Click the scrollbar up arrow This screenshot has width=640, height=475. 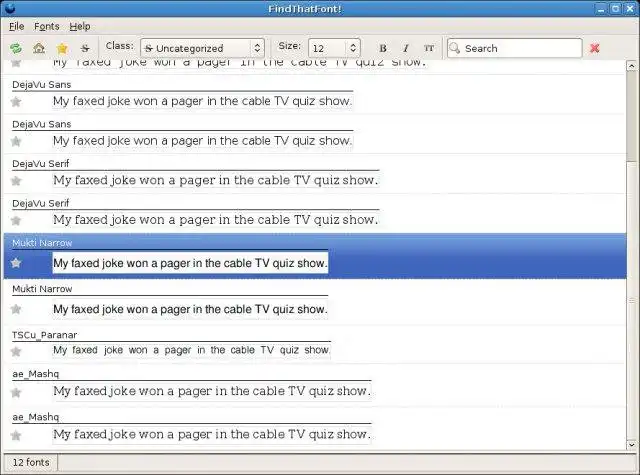pos(631,65)
